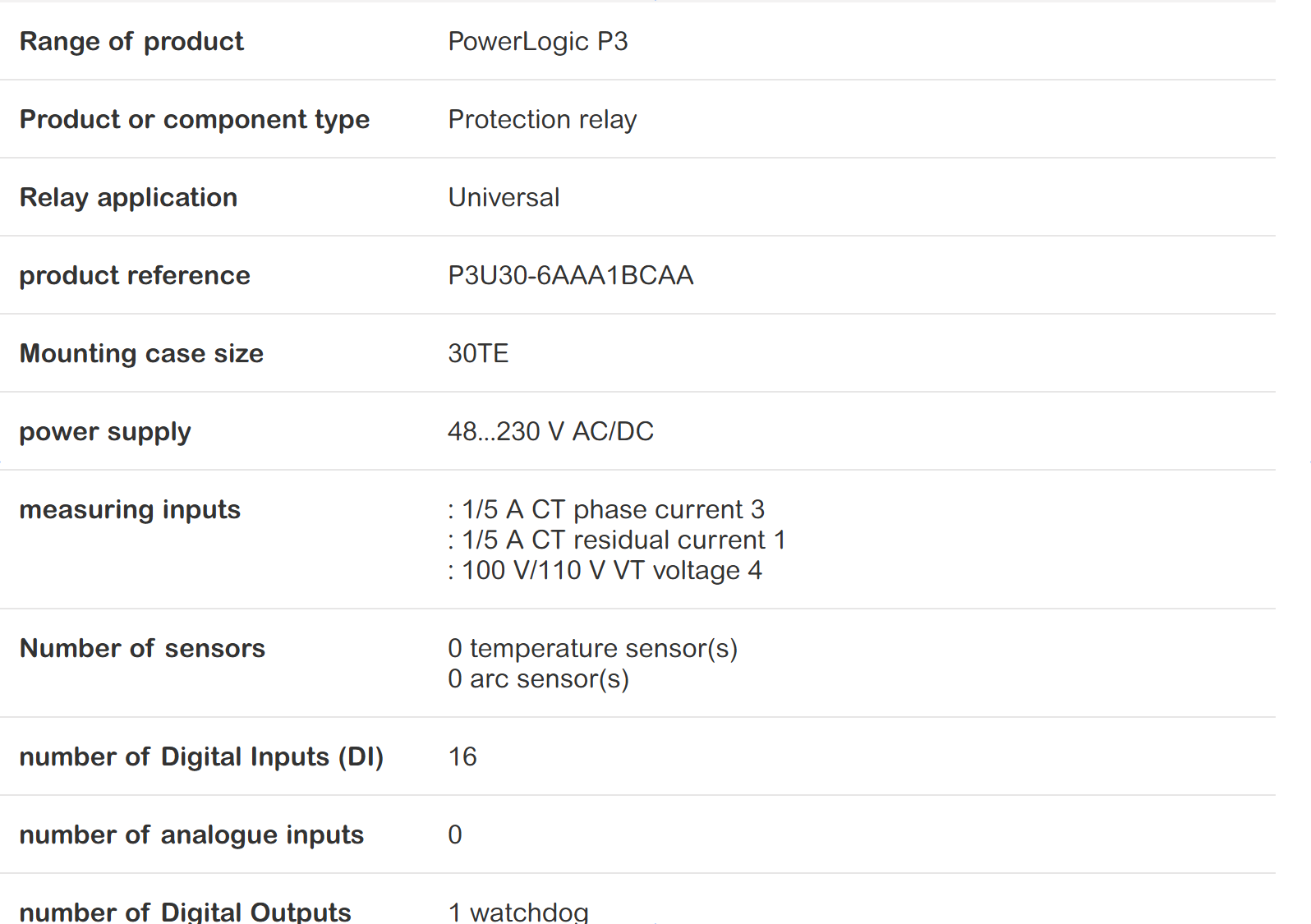Click the PowerLogic P3 value
This screenshot has height=924, width=1311.
click(537, 41)
